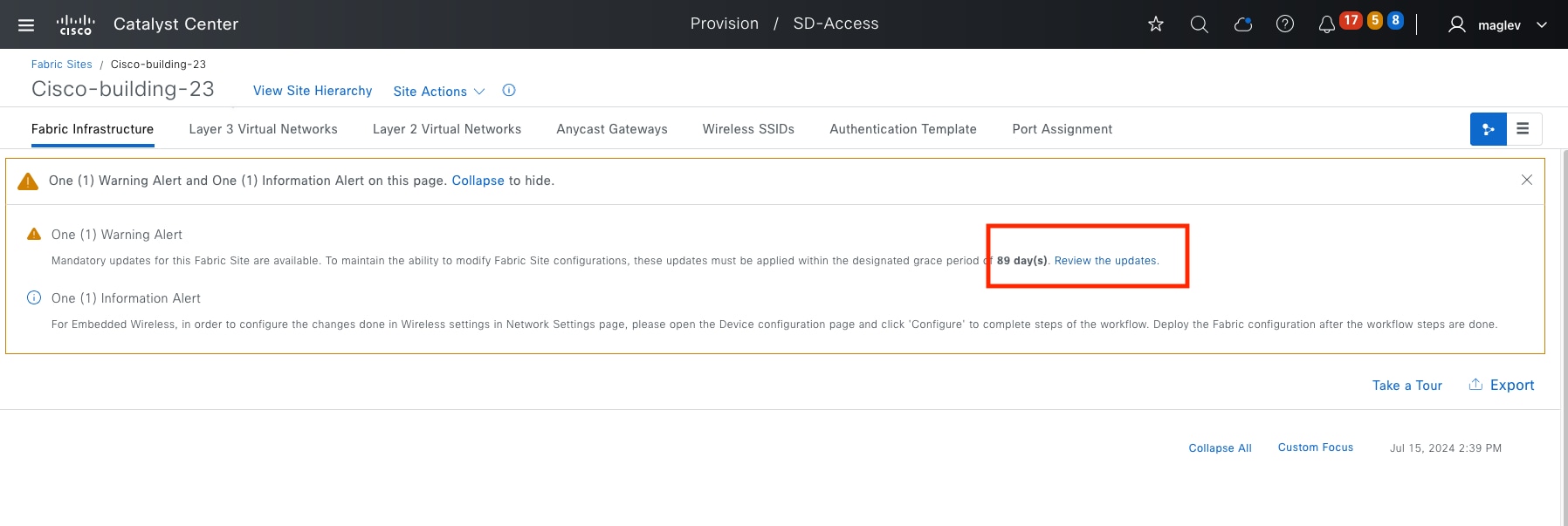Click the Custom Focus option
This screenshot has width=1568, height=526.
1315,447
